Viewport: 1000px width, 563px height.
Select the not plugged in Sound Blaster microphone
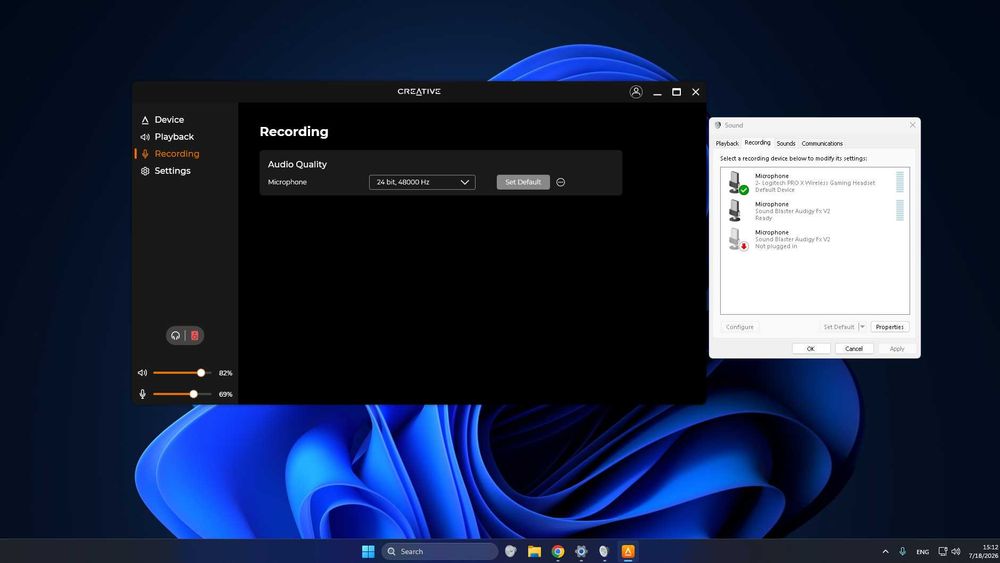coord(815,239)
